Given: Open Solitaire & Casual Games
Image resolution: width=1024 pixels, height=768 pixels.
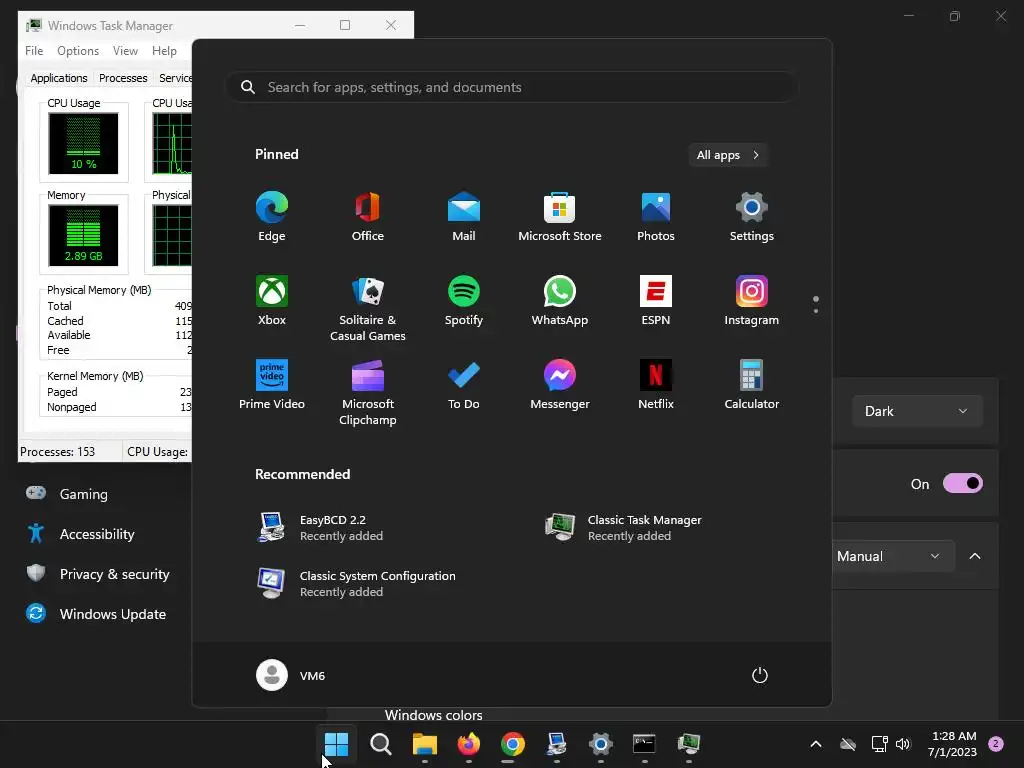Looking at the screenshot, I should (368, 308).
